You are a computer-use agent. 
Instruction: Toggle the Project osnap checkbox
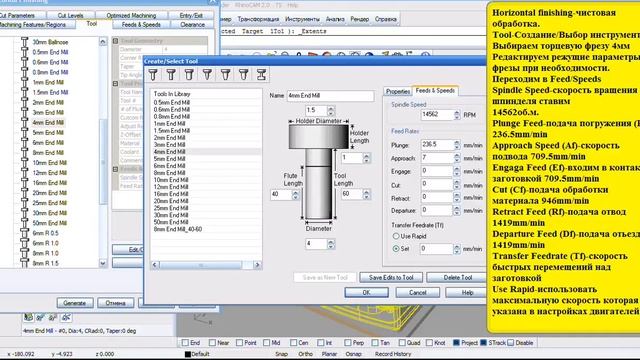click(x=456, y=343)
